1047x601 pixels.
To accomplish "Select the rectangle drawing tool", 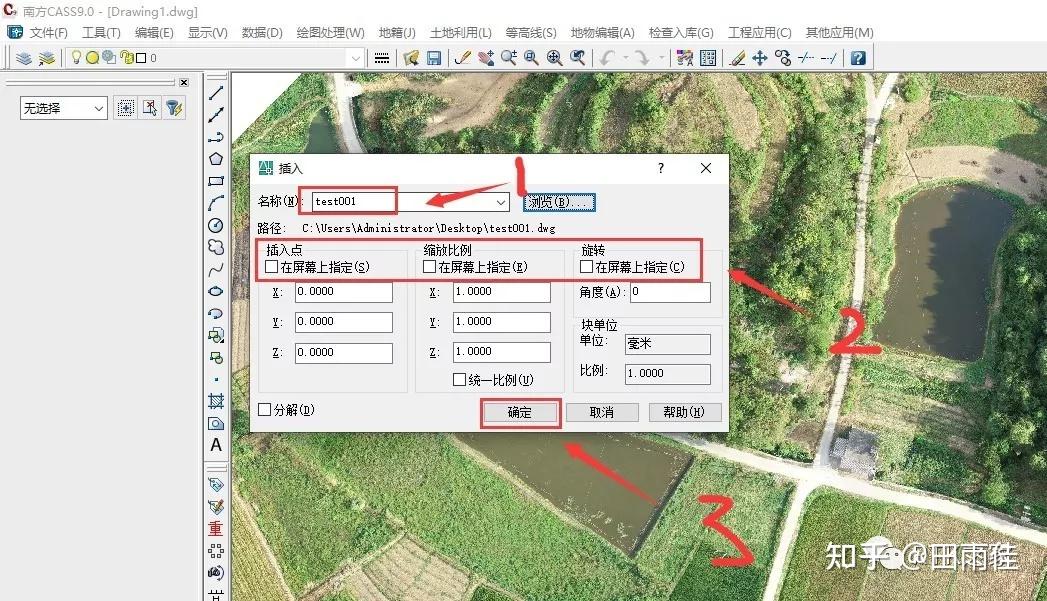I will point(216,181).
